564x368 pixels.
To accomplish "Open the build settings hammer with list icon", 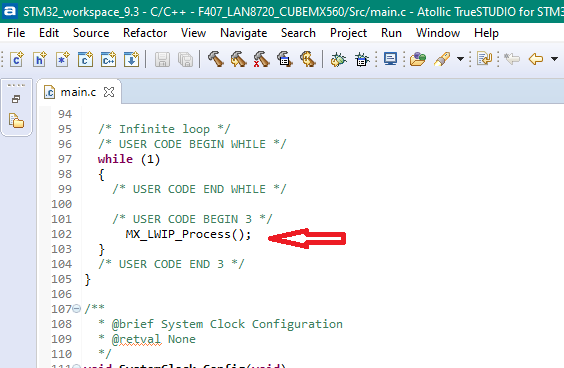I will click(x=285, y=59).
